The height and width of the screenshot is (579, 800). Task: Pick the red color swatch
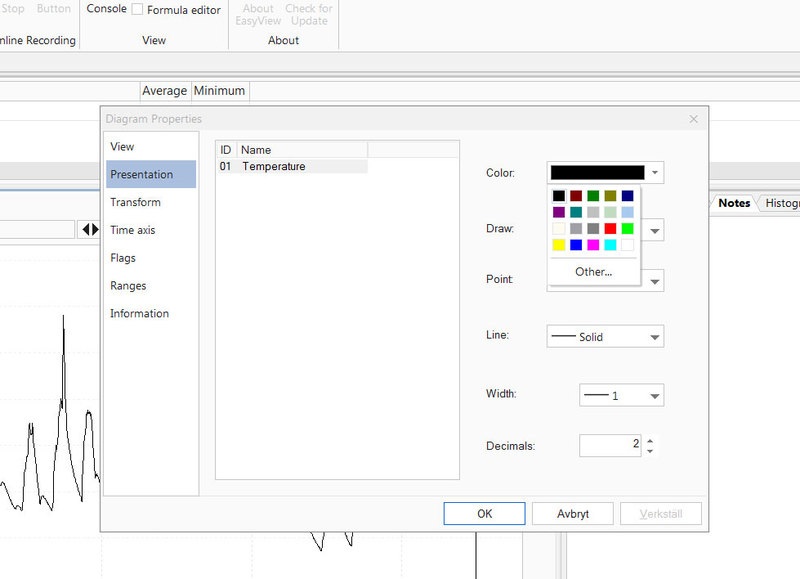coord(610,229)
